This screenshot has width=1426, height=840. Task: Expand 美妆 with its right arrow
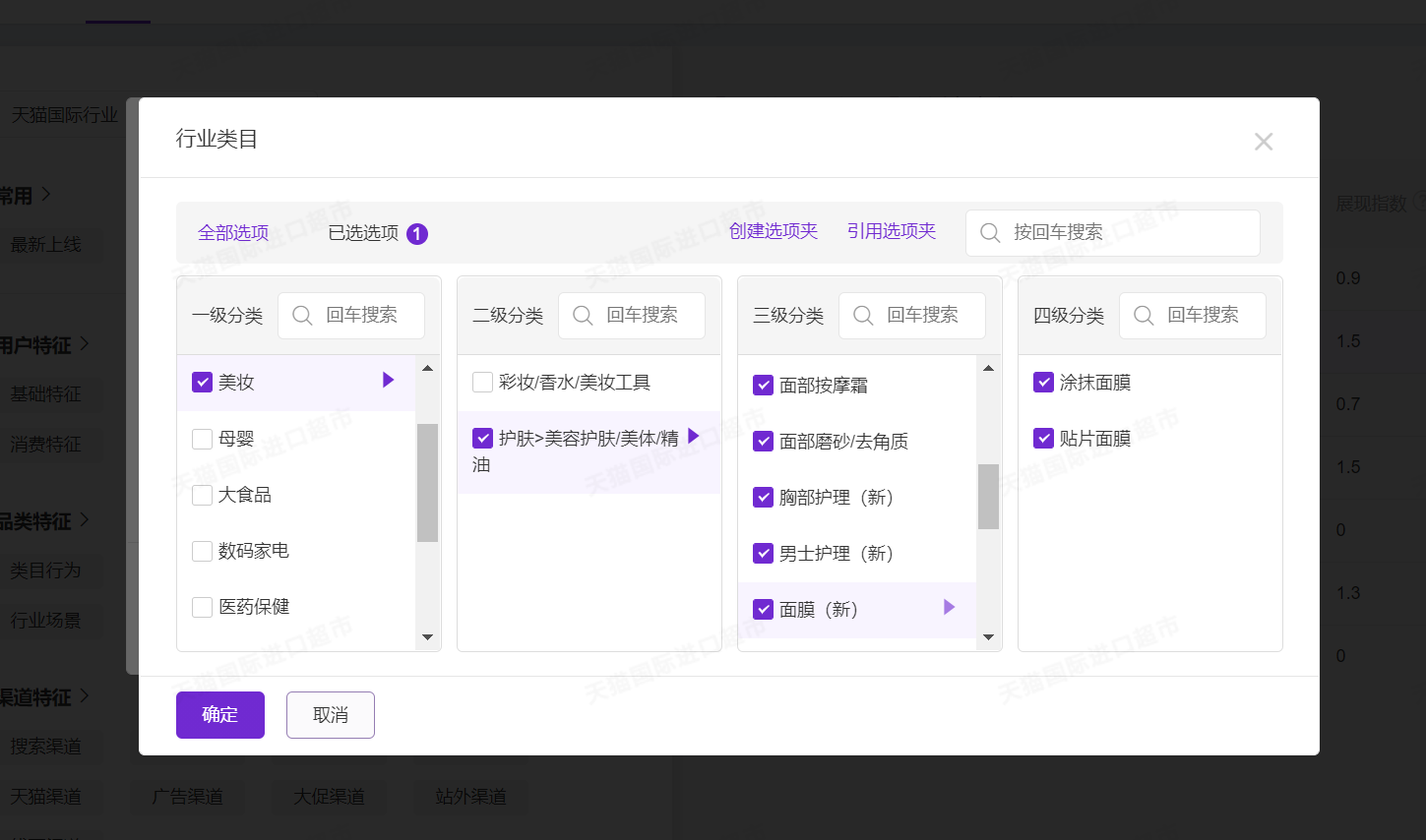click(388, 380)
